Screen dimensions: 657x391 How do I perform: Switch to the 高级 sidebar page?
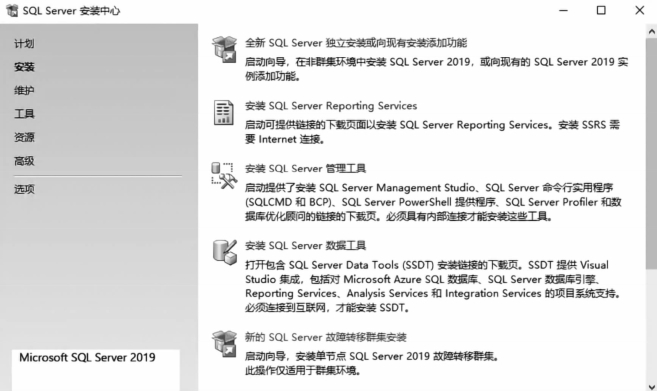[24, 161]
